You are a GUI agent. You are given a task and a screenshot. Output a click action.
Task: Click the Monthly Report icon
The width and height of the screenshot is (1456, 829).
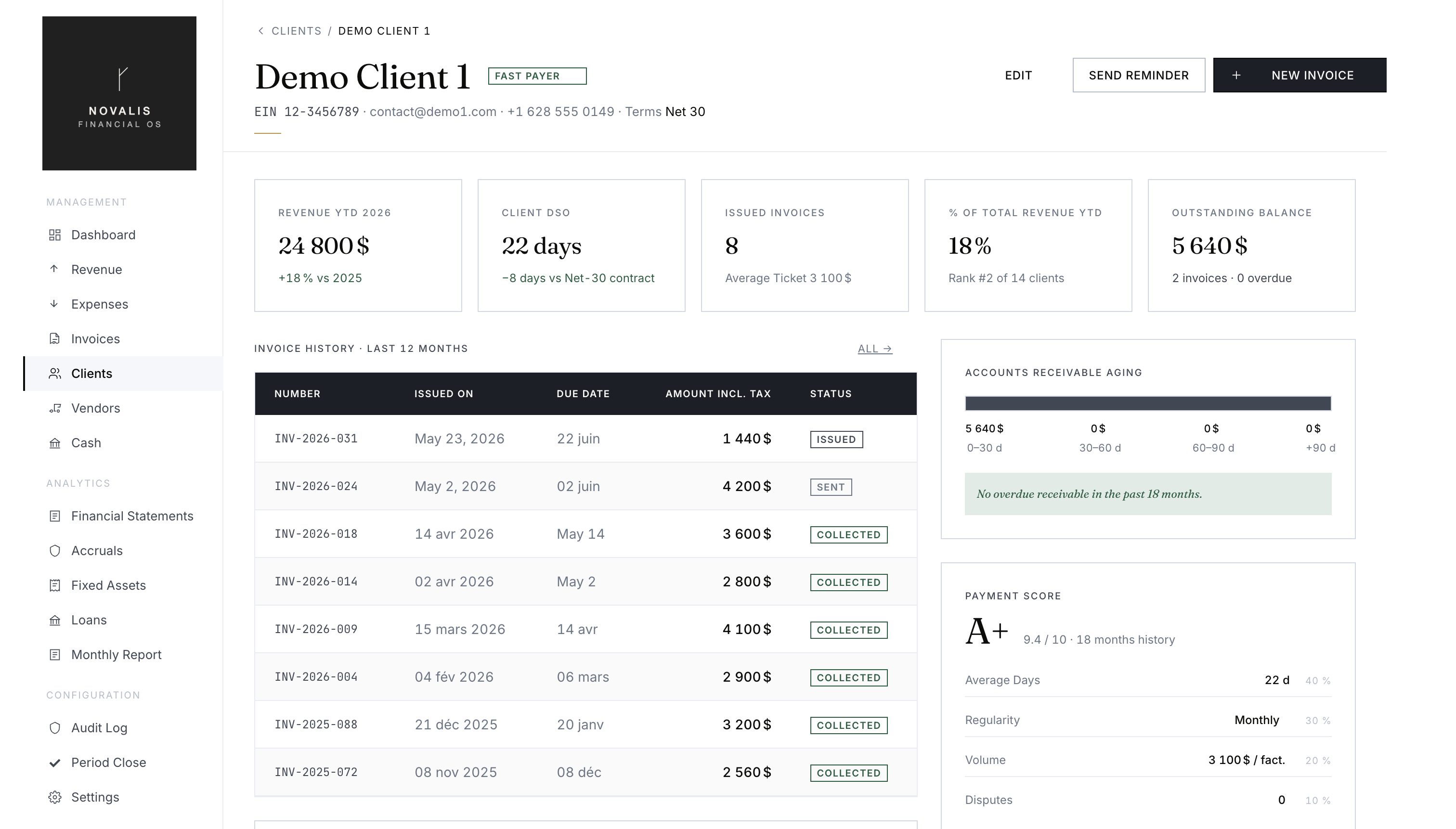[x=55, y=655]
